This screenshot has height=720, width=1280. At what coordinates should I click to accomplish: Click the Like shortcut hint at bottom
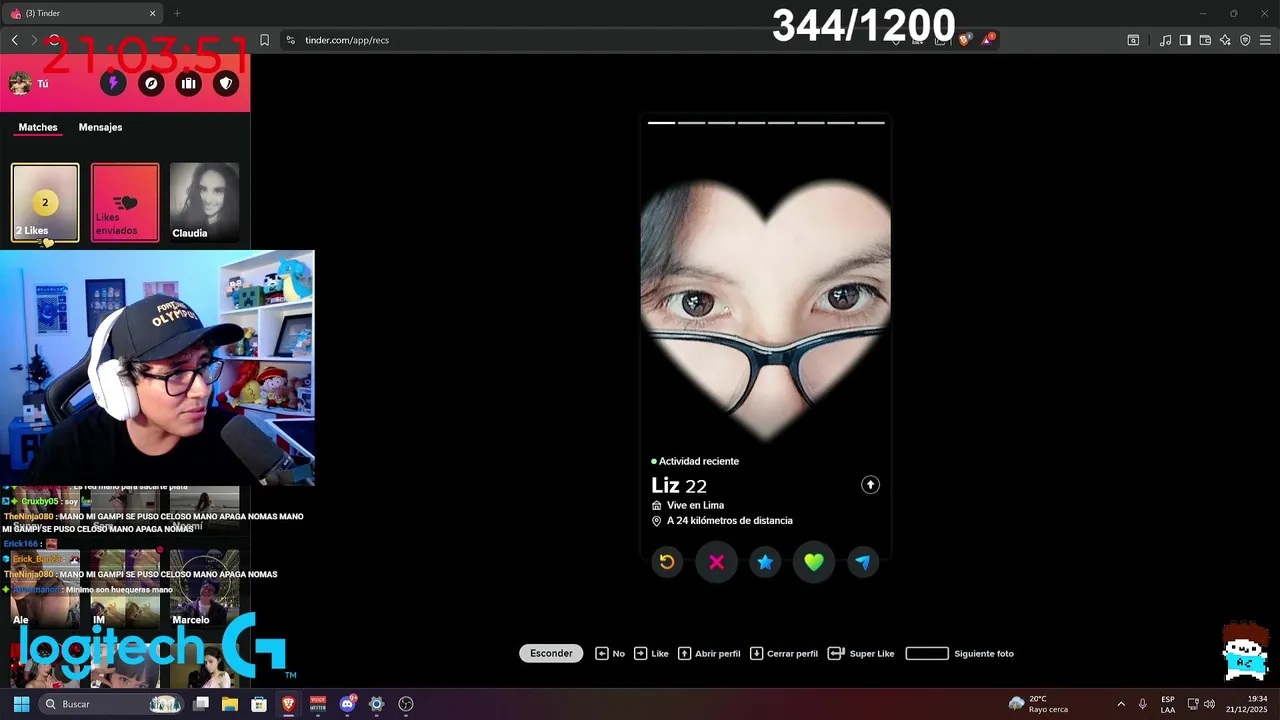click(x=651, y=653)
